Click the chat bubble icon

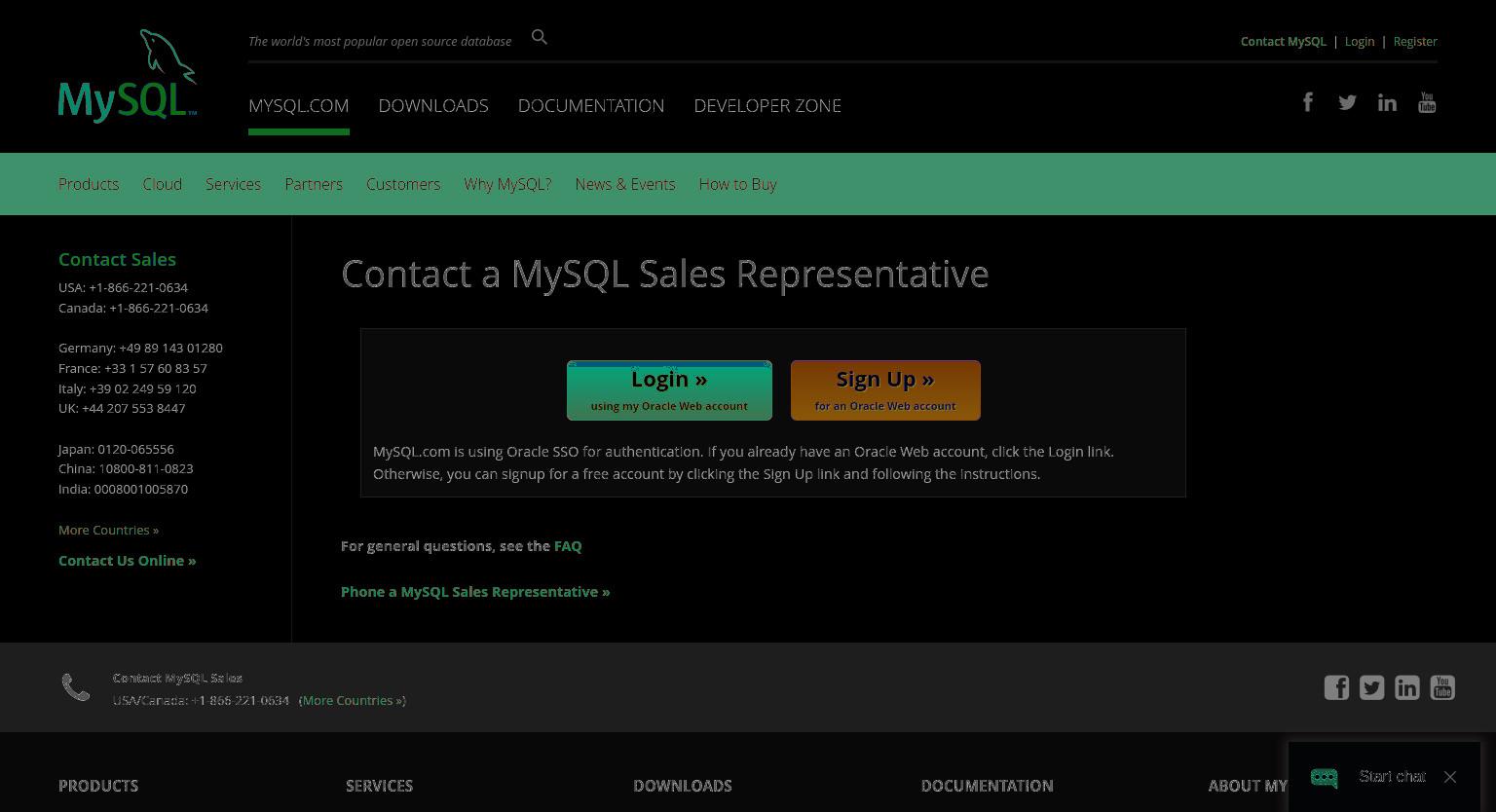pyautogui.click(x=1325, y=777)
